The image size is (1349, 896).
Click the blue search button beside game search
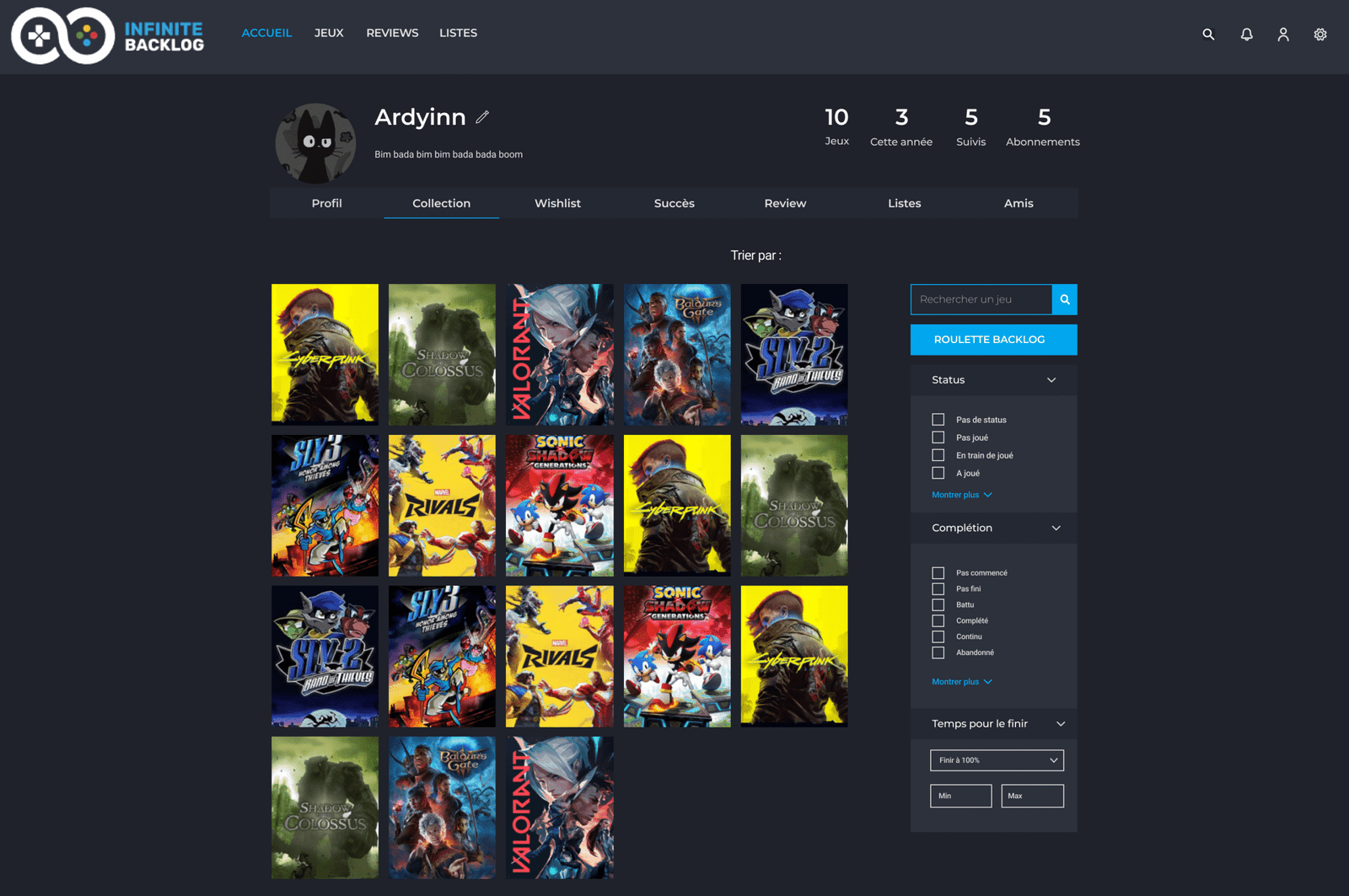coord(1065,299)
